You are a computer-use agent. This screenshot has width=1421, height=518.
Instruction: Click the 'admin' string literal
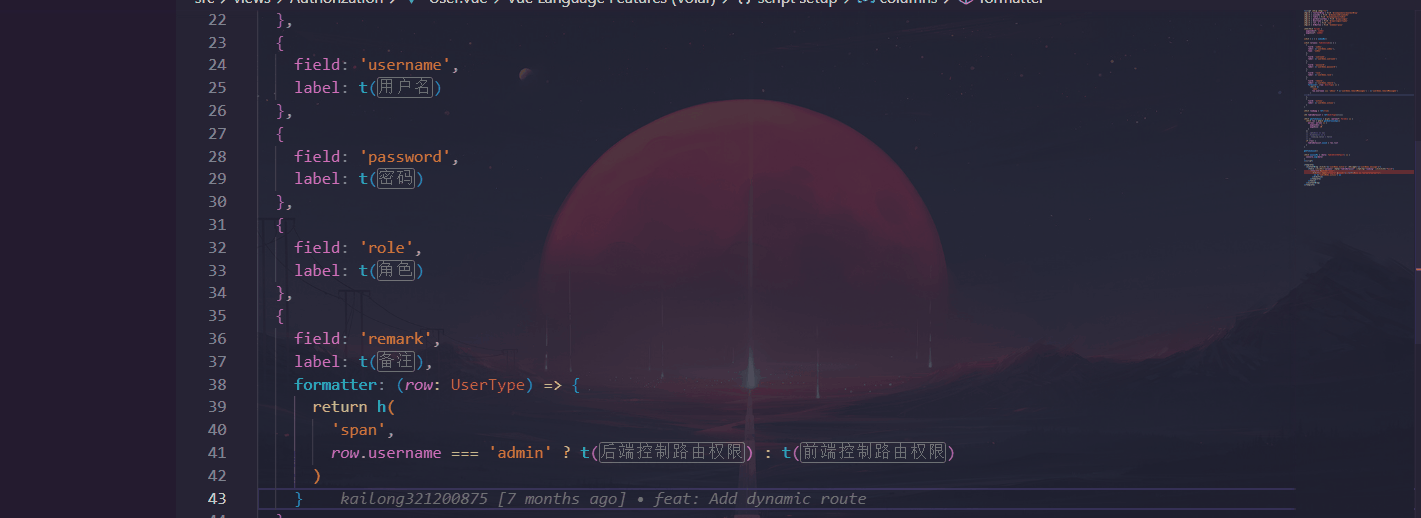(519, 453)
